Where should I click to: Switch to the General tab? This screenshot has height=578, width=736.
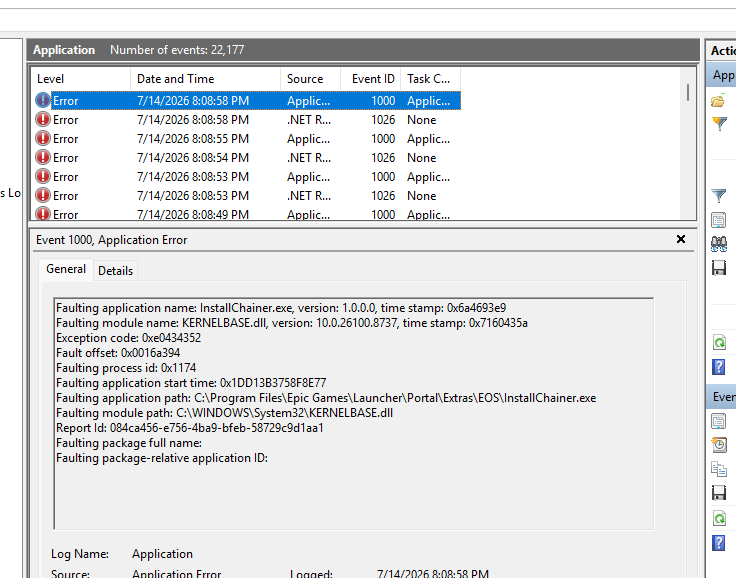pyautogui.click(x=66, y=269)
